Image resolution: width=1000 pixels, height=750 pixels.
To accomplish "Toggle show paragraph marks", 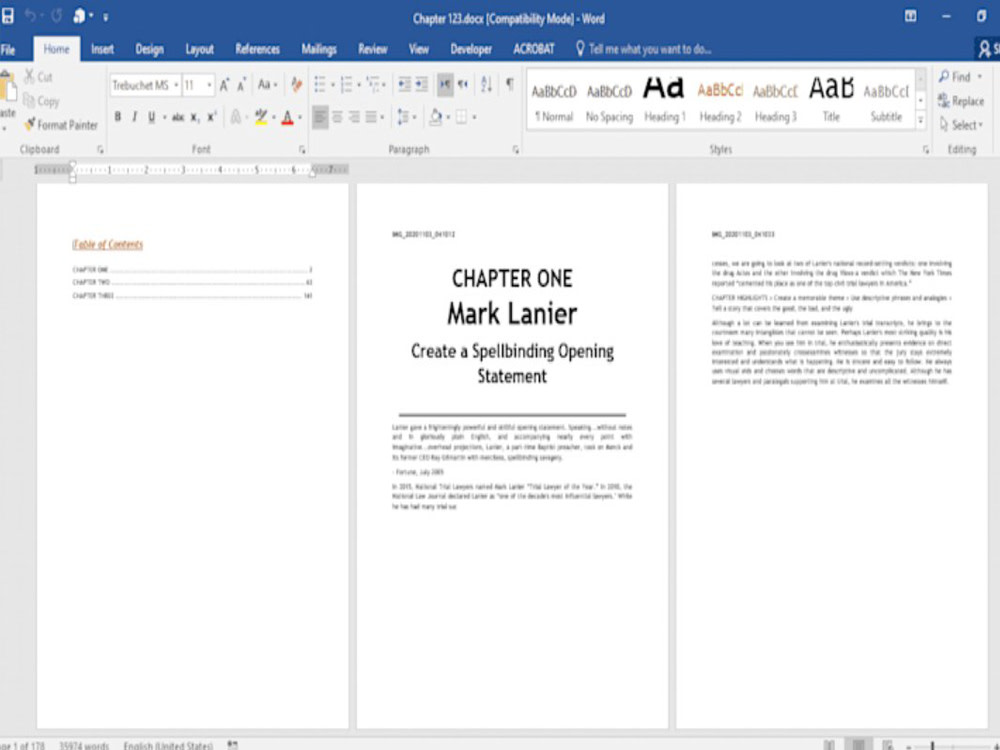I will pos(510,84).
